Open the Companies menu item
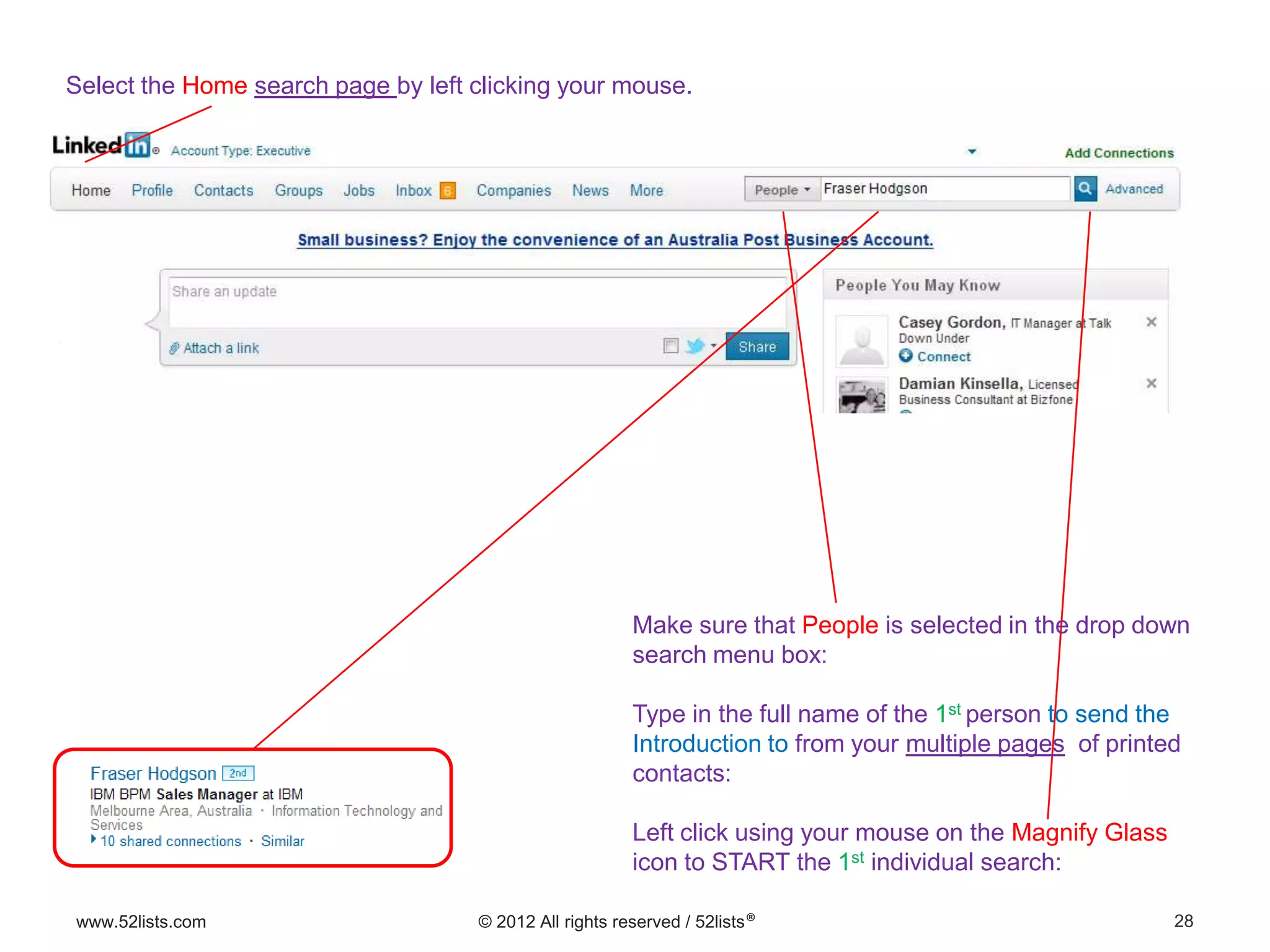Viewport: 1270px width, 952px height. 513,191
